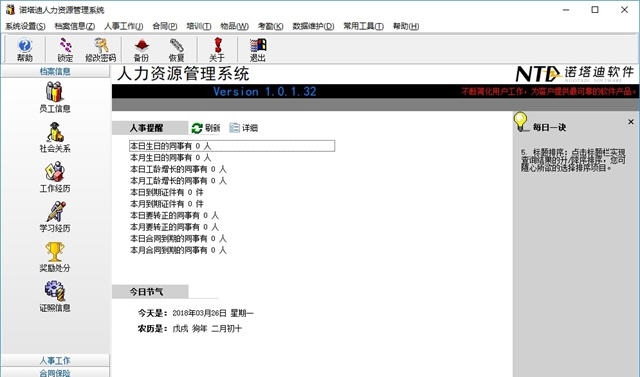This screenshot has width=640, height=377.
Task: Open the 人事工作(J) menu
Action: (x=124, y=26)
